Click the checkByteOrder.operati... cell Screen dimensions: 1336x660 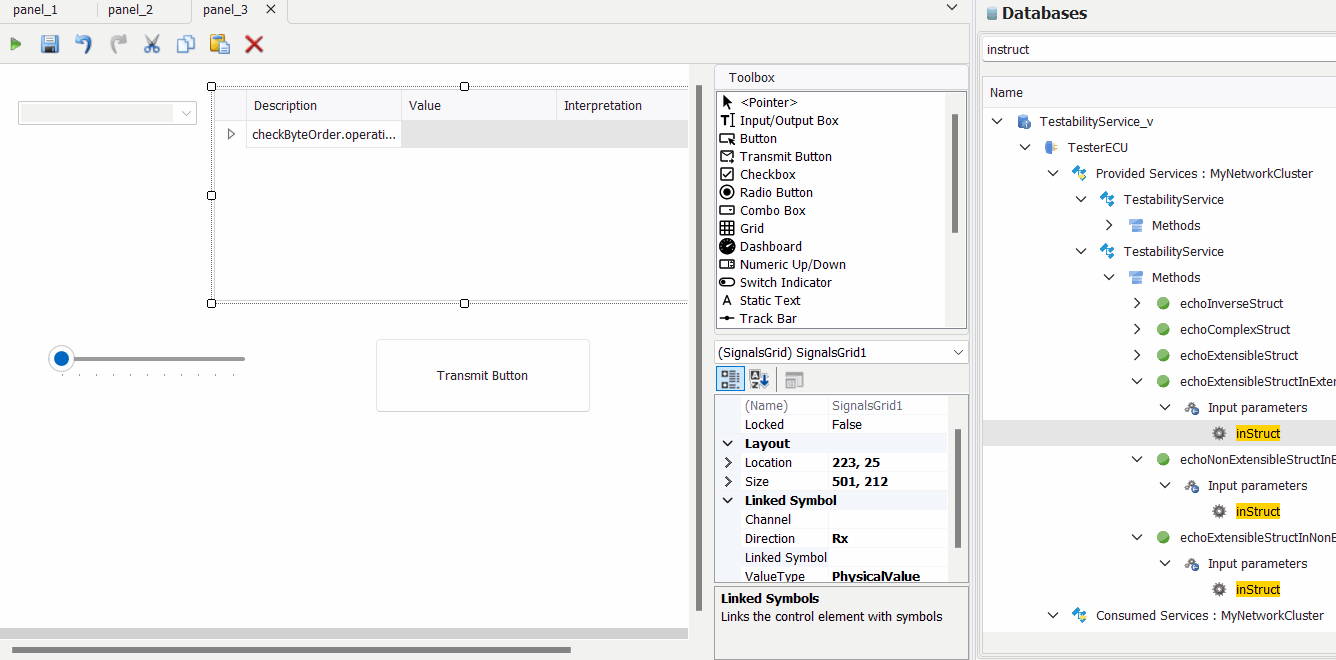(x=324, y=134)
